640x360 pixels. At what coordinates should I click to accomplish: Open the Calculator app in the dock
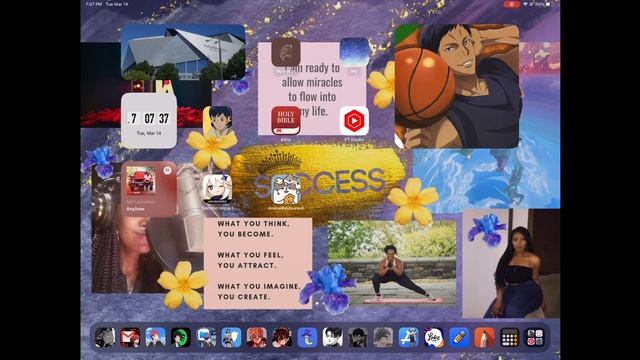click(510, 338)
